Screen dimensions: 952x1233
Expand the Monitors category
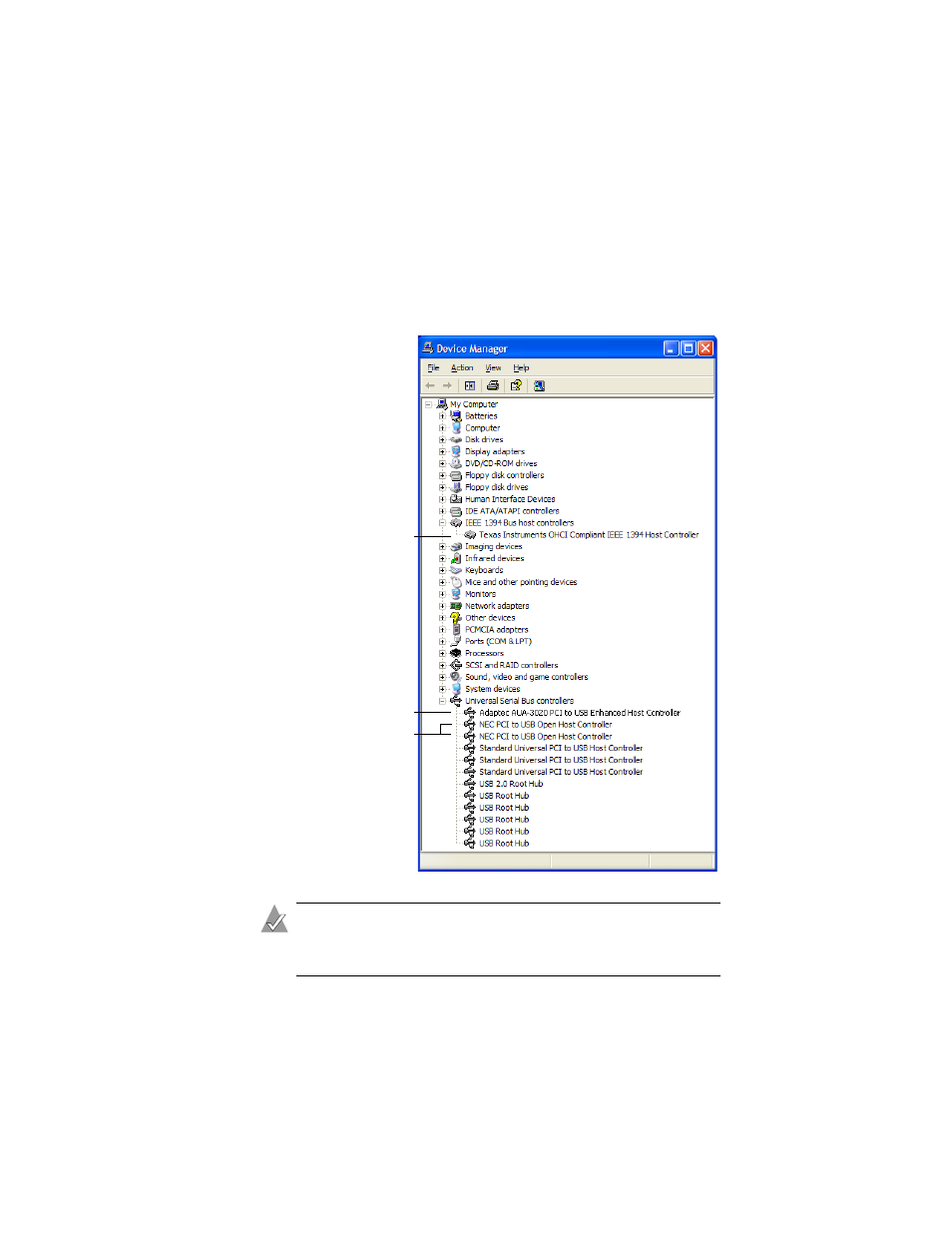point(442,594)
